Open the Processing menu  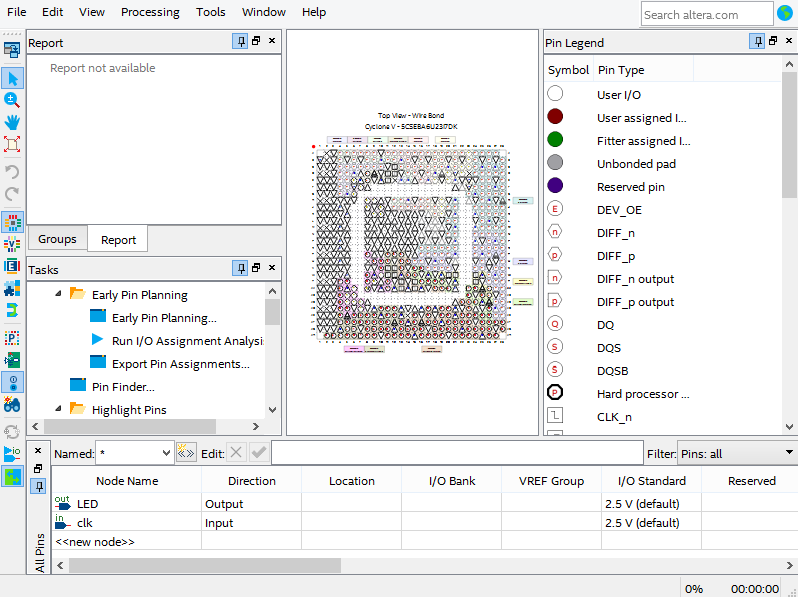coord(150,12)
